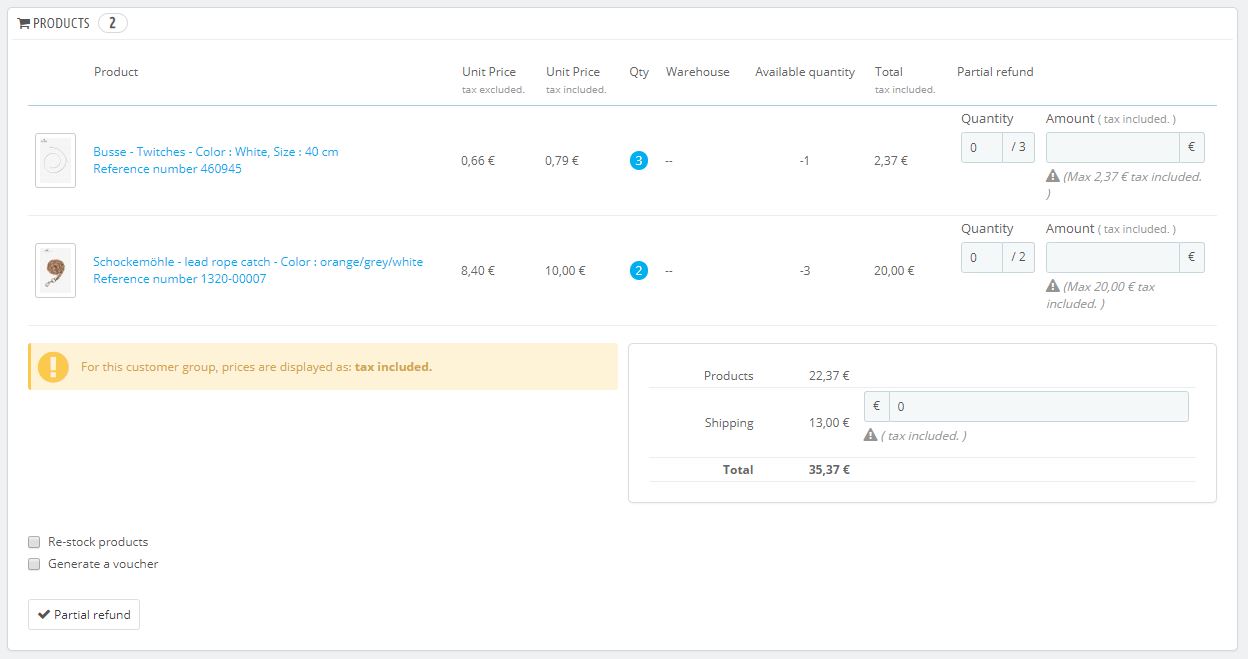The height and width of the screenshot is (659, 1248).
Task: Click the Product column header
Action: click(116, 72)
